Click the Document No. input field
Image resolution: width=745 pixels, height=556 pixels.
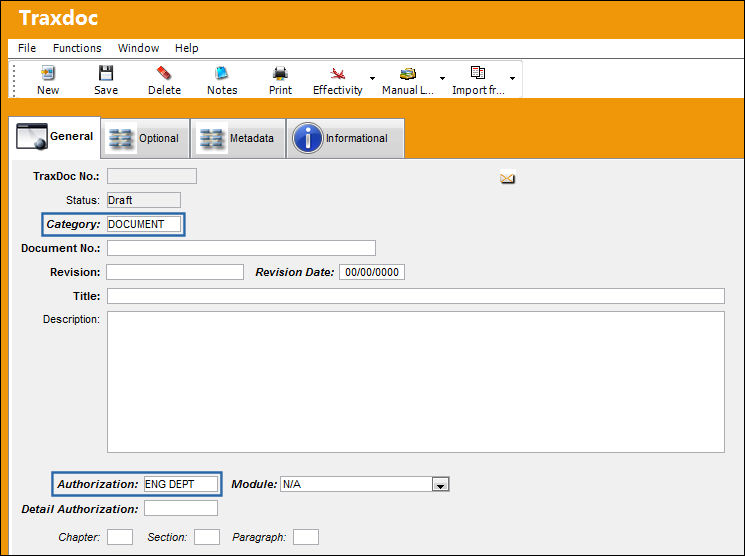[241, 248]
